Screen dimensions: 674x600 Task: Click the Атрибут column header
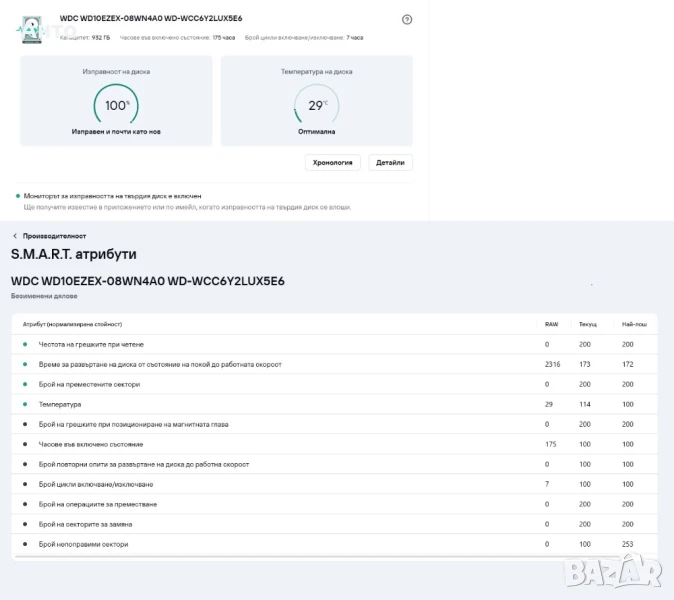click(72, 324)
